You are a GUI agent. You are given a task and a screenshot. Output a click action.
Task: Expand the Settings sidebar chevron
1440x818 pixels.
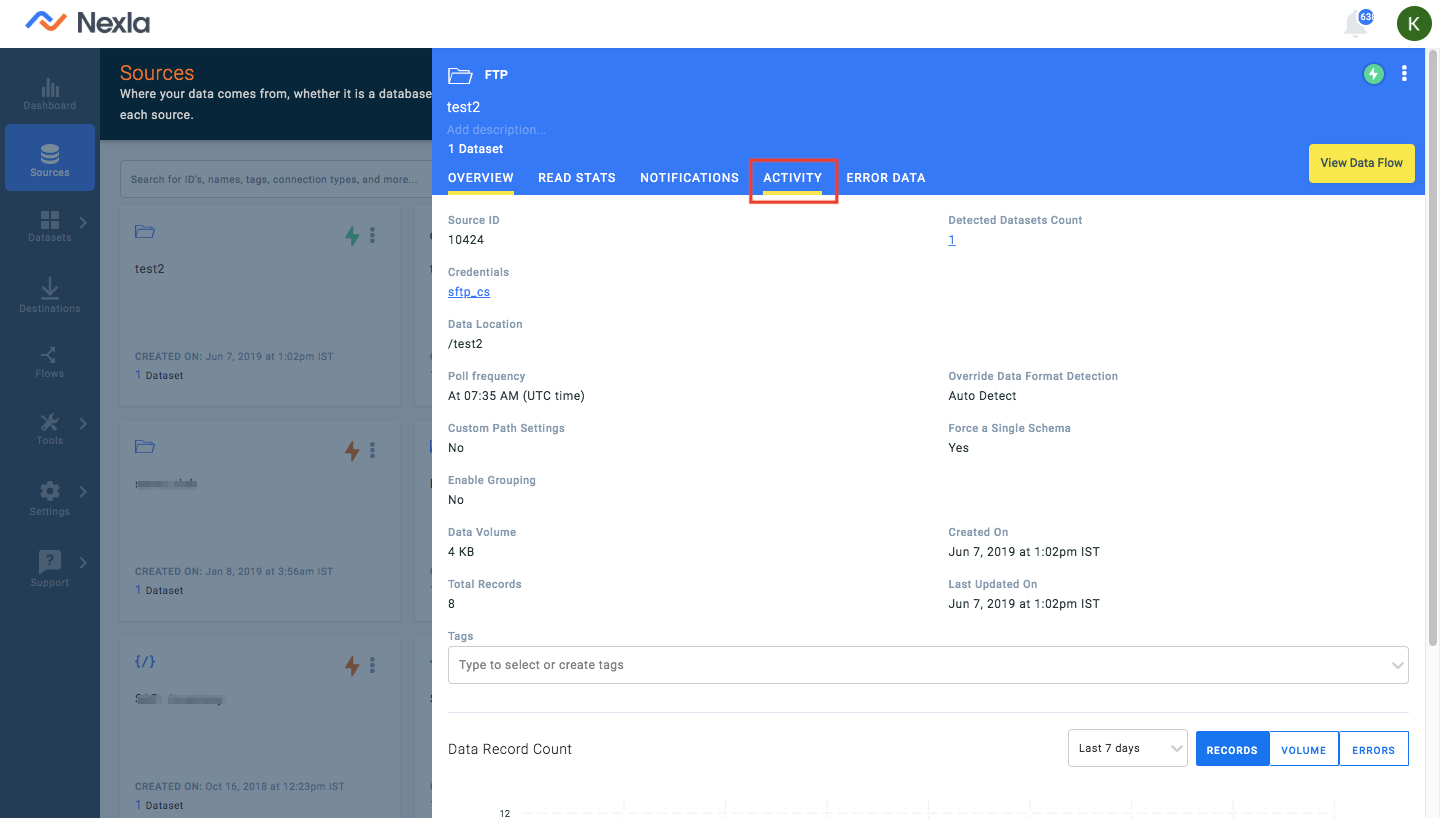coord(83,492)
